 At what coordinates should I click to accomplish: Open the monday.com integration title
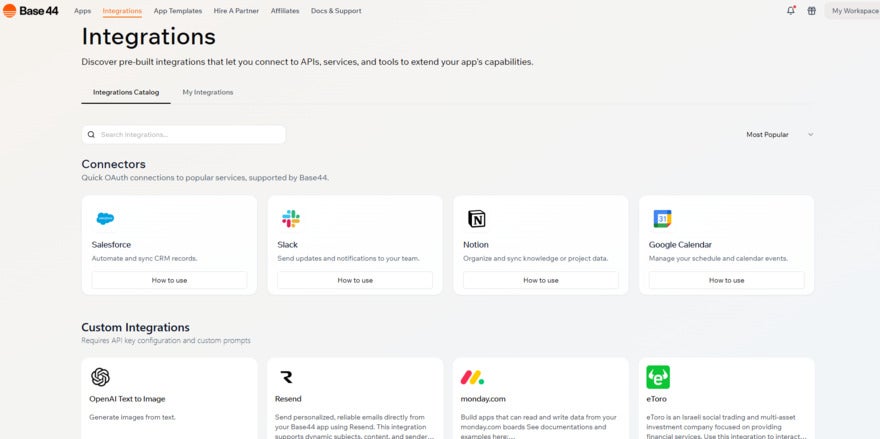483,399
